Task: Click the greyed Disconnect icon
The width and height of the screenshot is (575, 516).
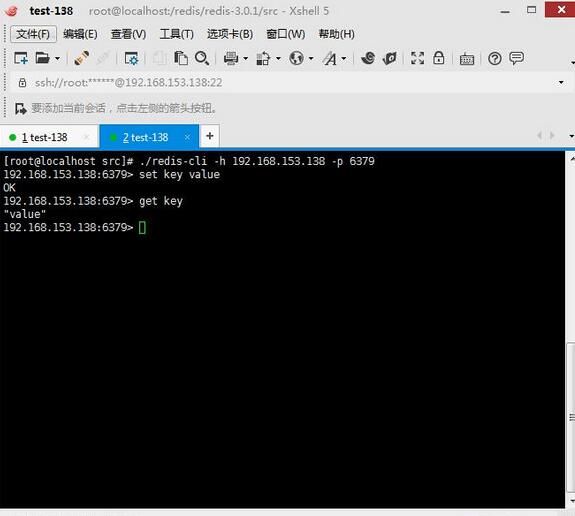Action: pos(103,58)
